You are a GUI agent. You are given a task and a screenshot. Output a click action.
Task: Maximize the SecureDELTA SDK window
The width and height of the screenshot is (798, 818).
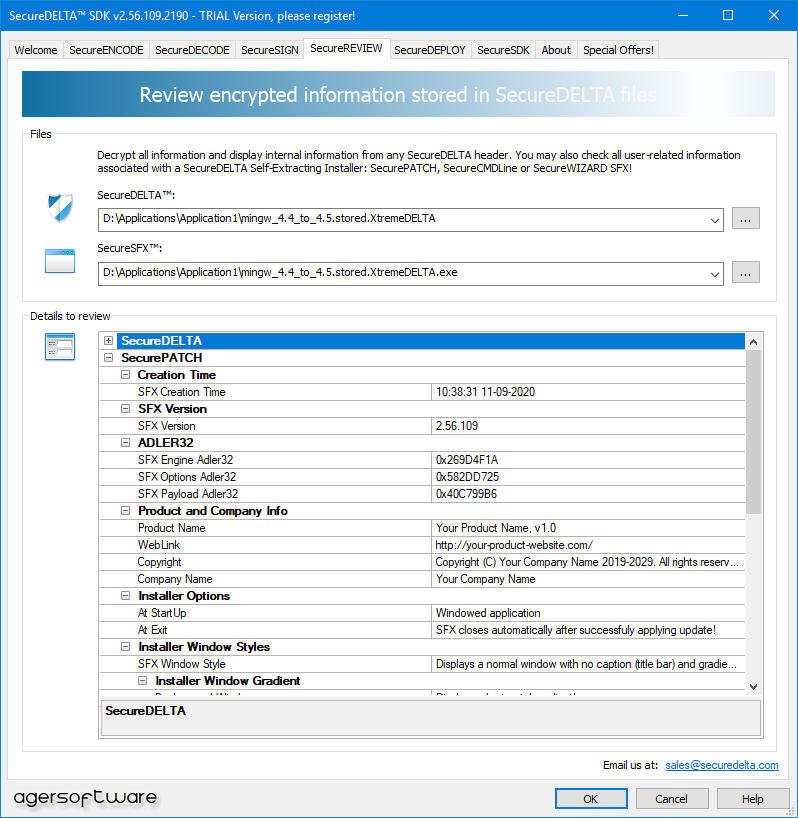tap(728, 15)
